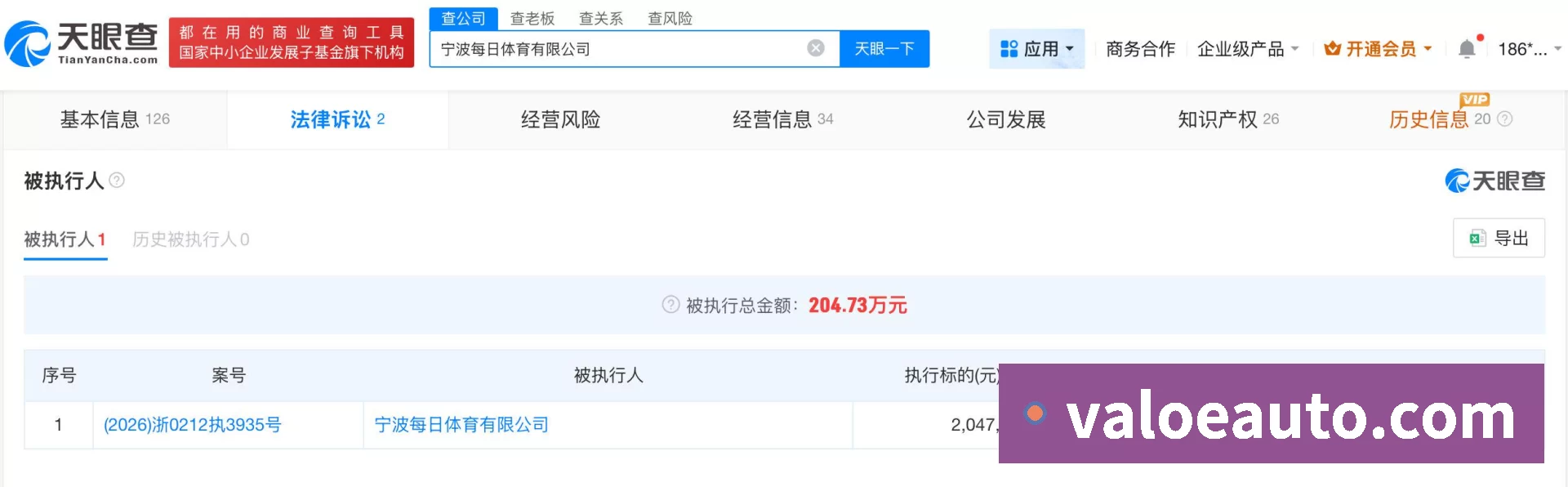Click 案号 column header
The width and height of the screenshot is (1568, 487).
coord(229,375)
